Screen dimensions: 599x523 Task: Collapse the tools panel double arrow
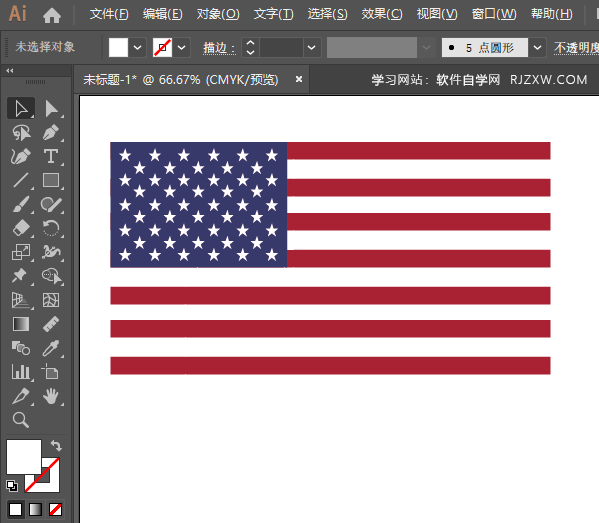[10, 71]
